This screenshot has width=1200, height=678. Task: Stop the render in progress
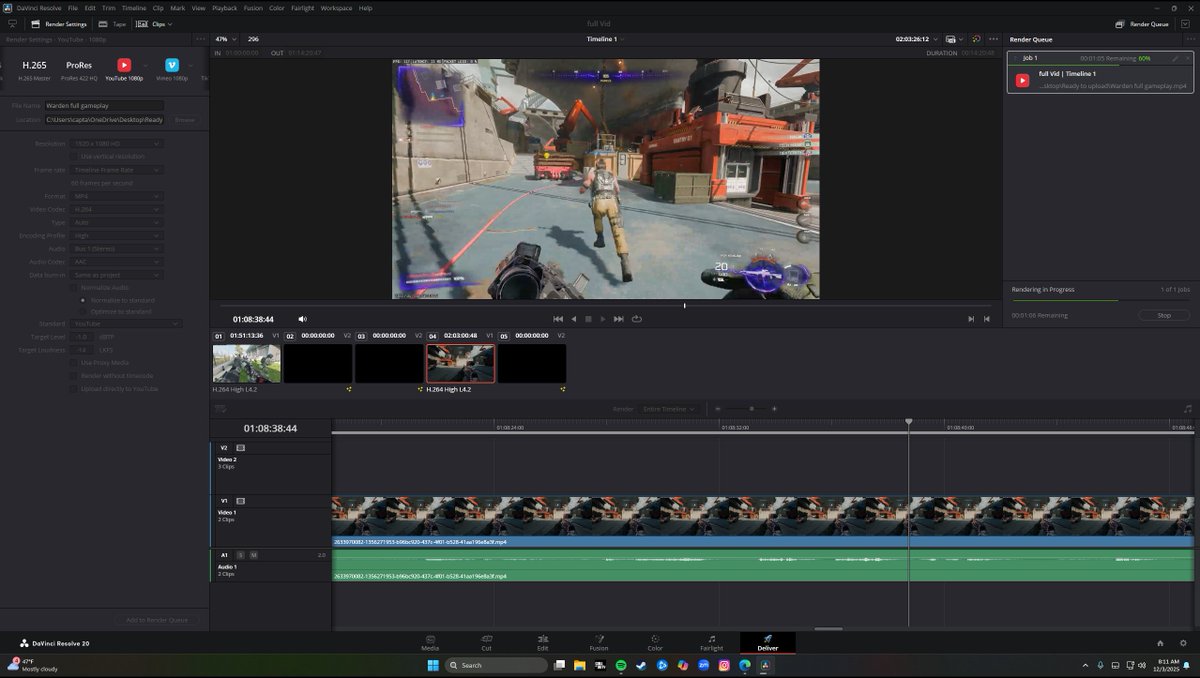(x=1164, y=315)
